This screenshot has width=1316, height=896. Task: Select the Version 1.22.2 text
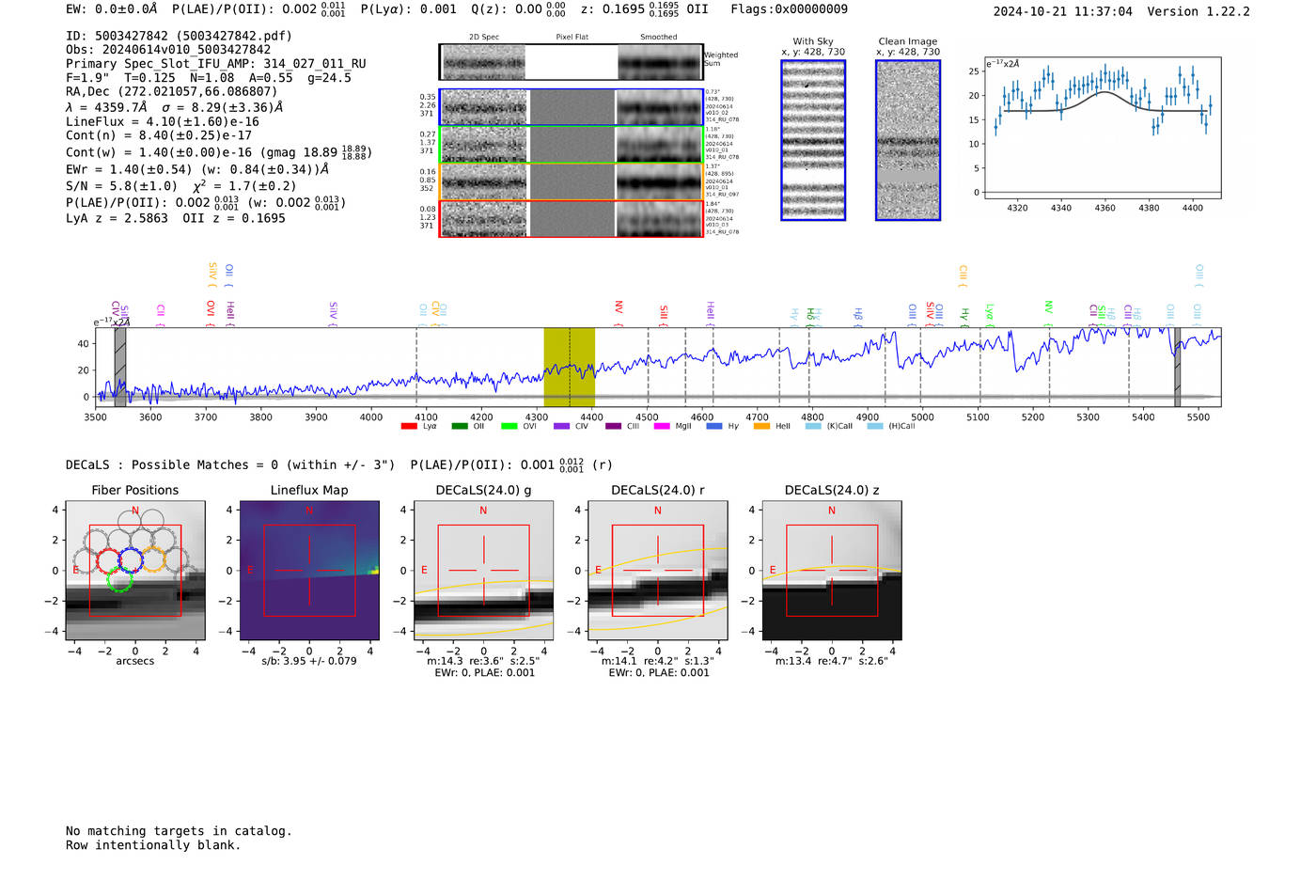(x=1198, y=11)
